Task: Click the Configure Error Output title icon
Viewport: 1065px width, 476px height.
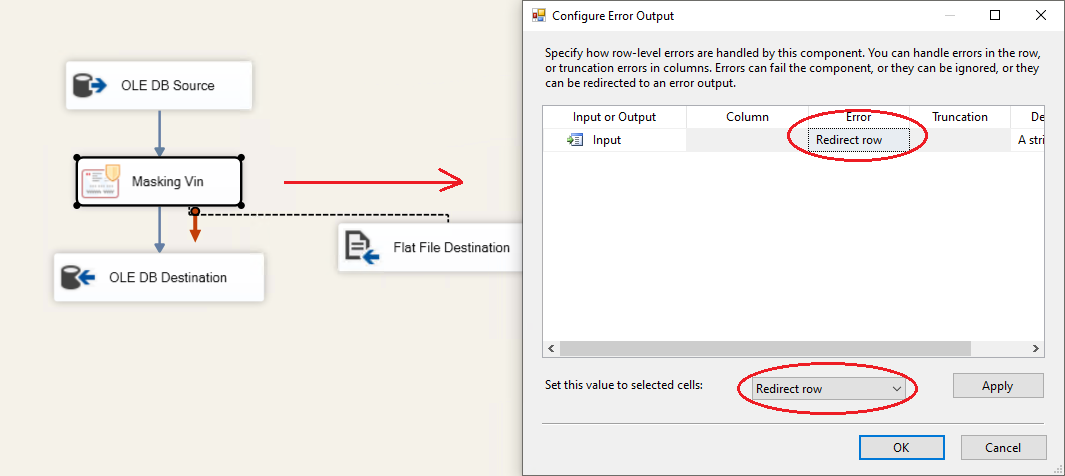Action: (539, 15)
